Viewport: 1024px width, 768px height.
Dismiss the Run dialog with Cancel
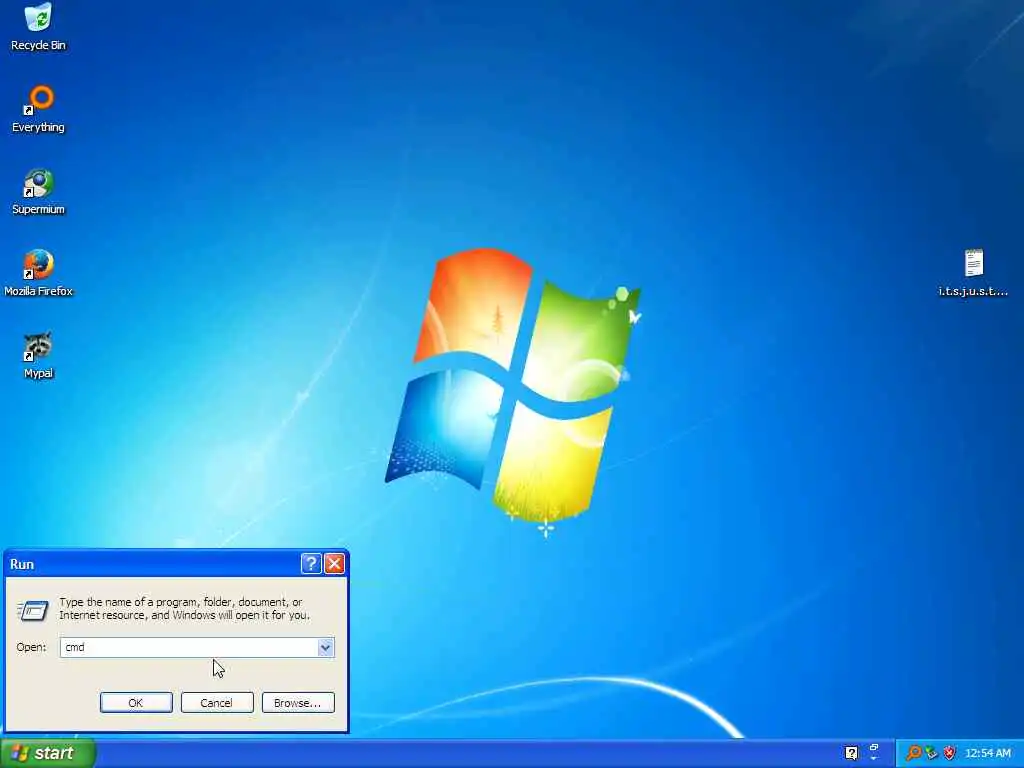pyautogui.click(x=217, y=703)
